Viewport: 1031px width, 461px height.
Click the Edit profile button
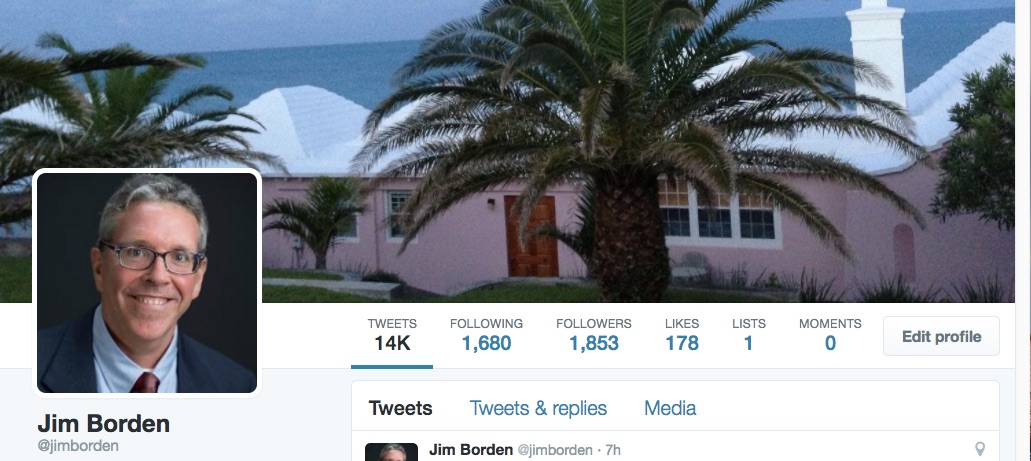941,336
